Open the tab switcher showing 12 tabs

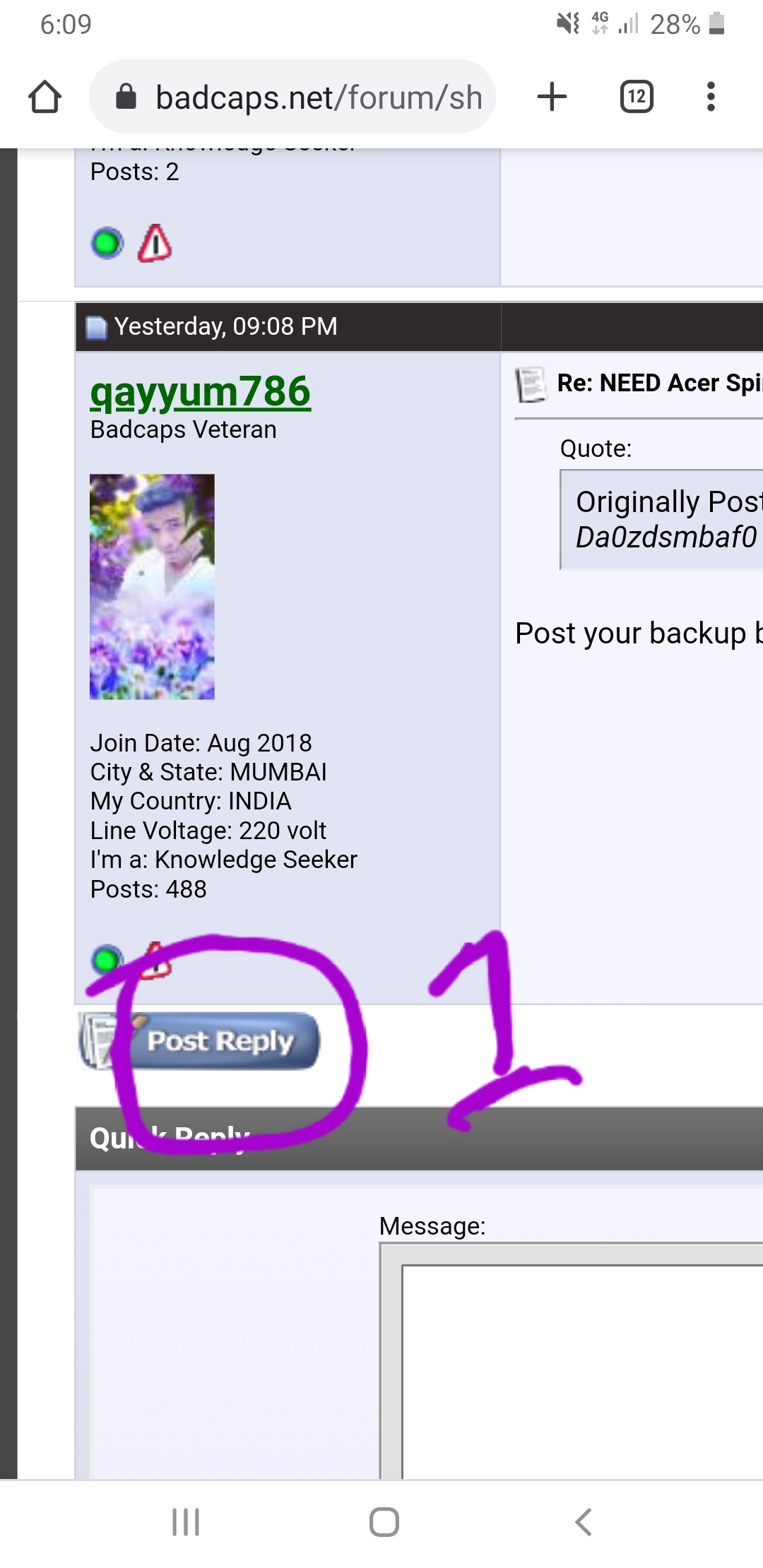[x=637, y=97]
